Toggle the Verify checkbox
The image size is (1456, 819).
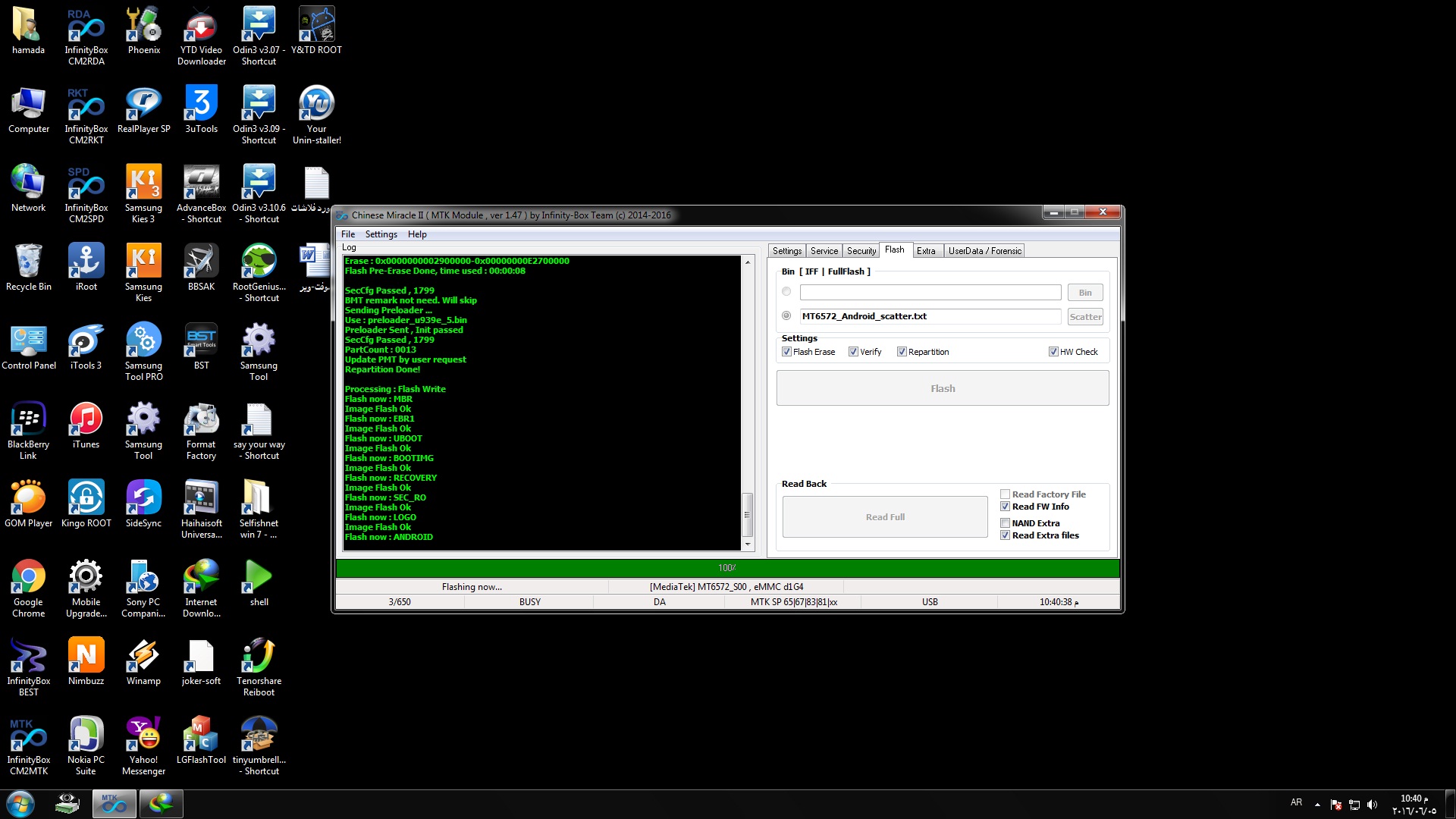[854, 352]
